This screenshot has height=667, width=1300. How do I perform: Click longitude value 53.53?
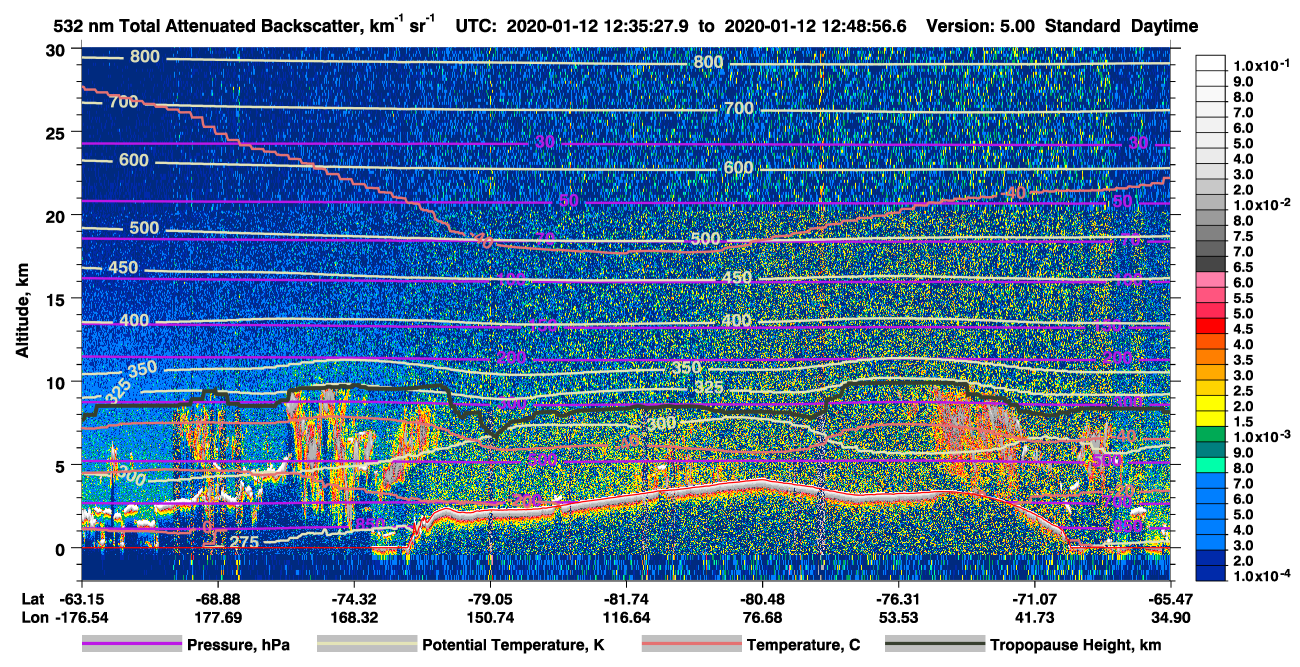coord(898,618)
